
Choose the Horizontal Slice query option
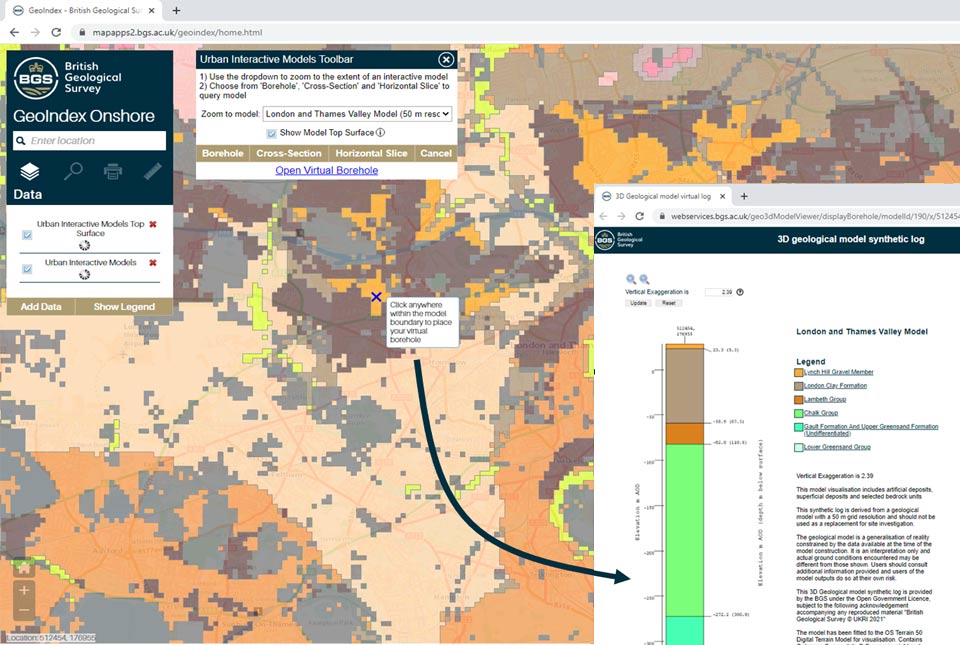(371, 154)
